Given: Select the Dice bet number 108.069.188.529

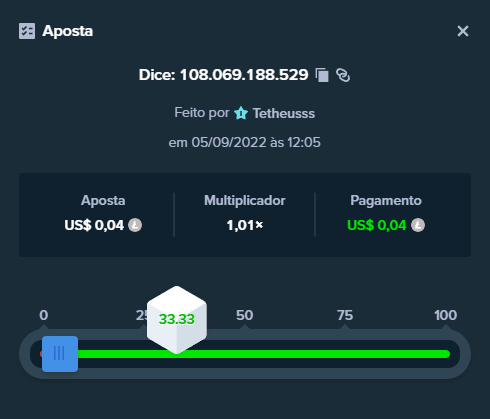Looking at the screenshot, I should tap(244, 75).
